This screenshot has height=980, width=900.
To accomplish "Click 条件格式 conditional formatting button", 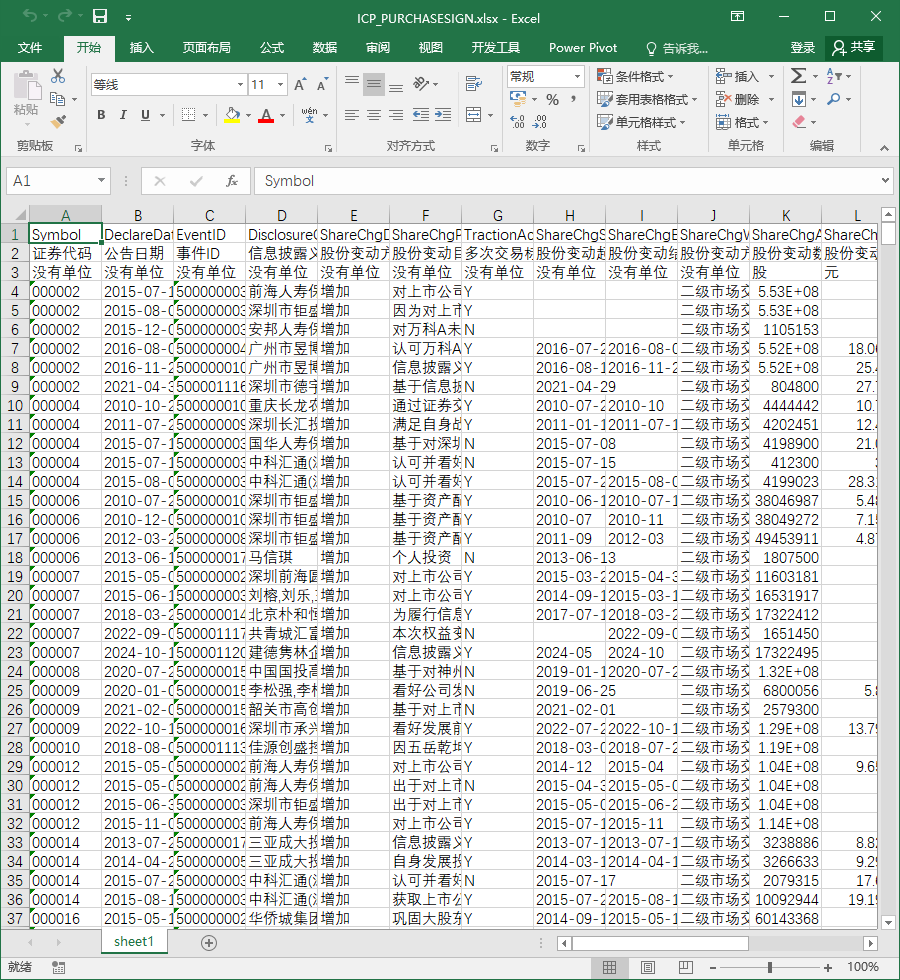I will (x=636, y=76).
